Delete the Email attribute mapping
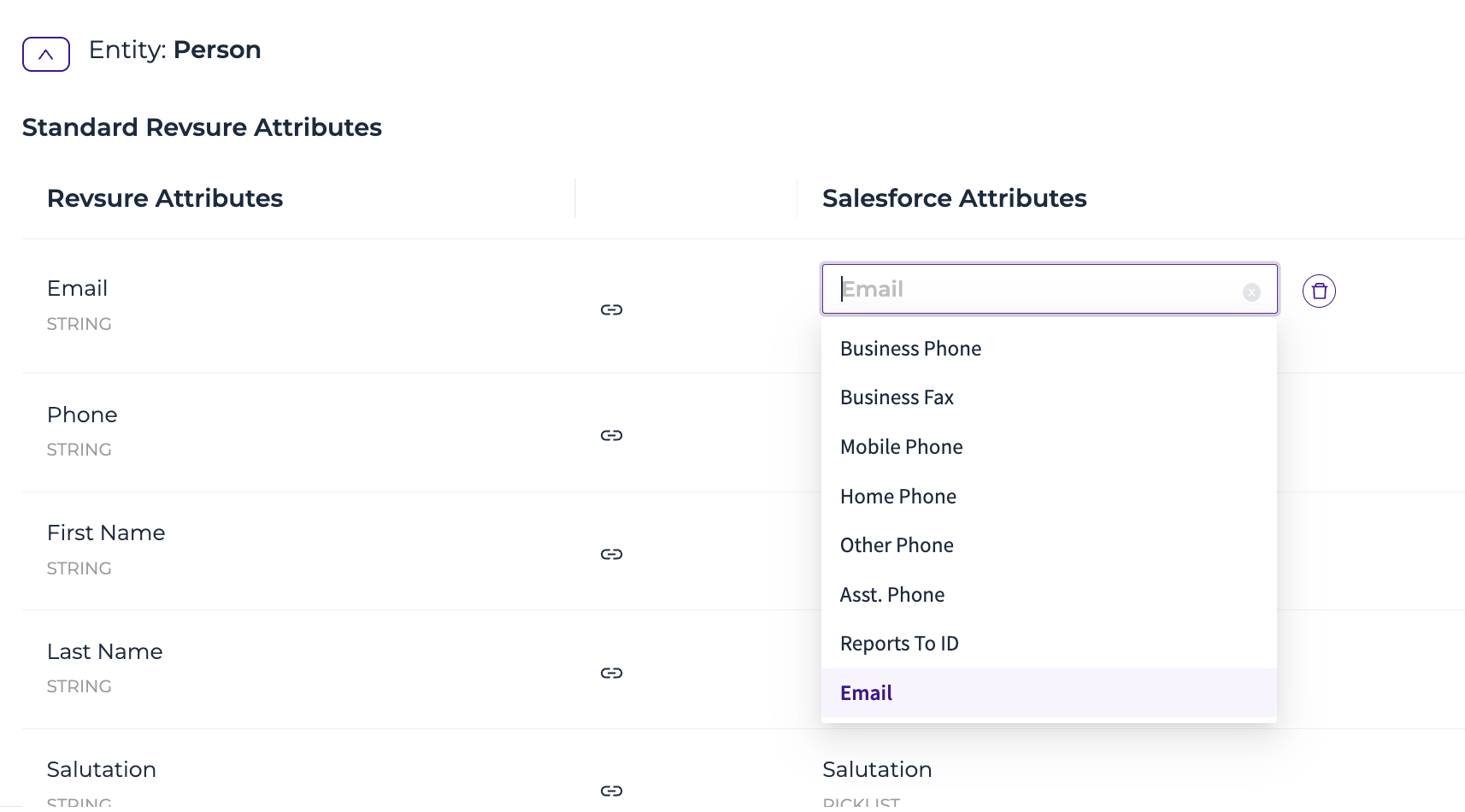1465x812 pixels. (1319, 291)
